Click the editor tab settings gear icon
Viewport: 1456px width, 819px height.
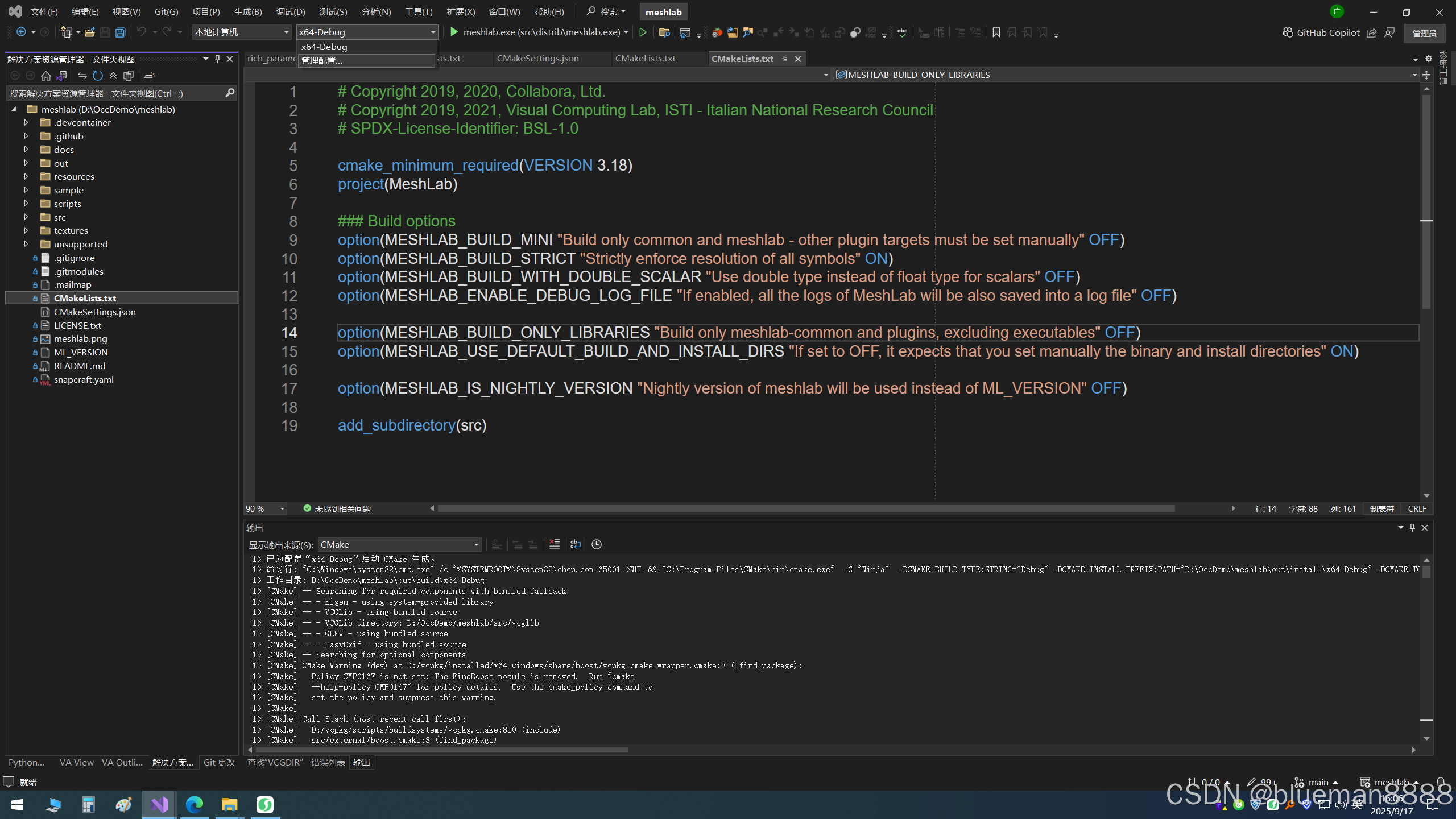(x=1428, y=59)
